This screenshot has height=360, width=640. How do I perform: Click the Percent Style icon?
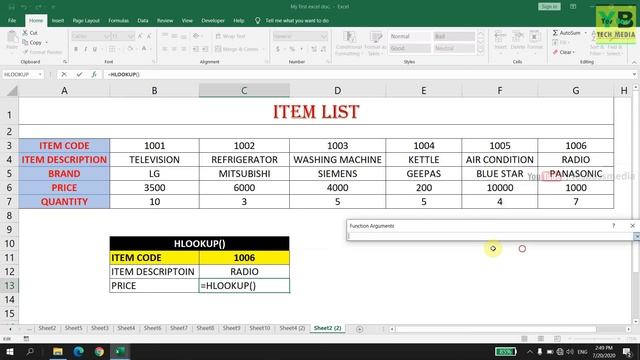coord(292,49)
